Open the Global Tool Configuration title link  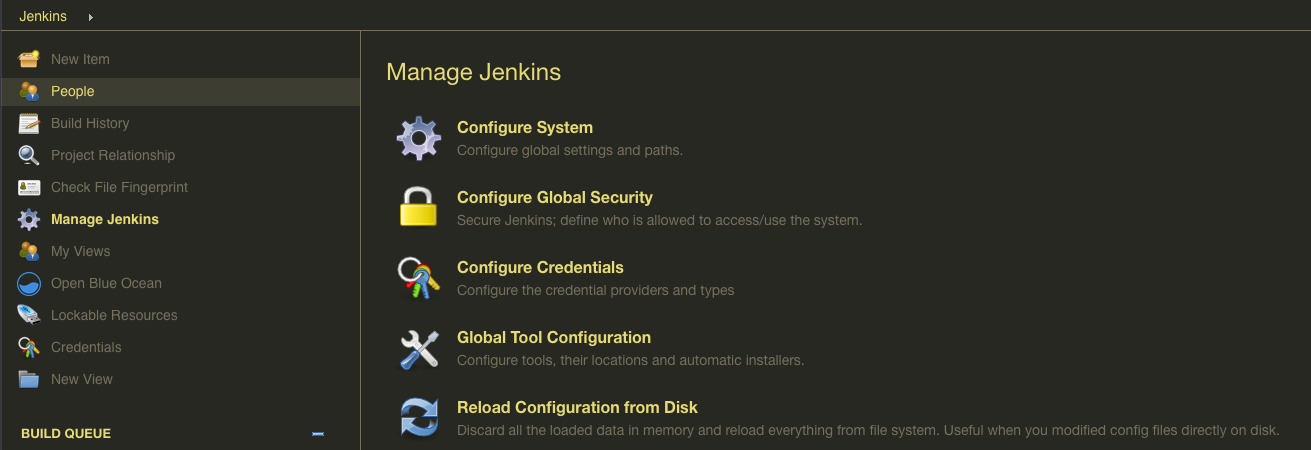click(x=554, y=338)
